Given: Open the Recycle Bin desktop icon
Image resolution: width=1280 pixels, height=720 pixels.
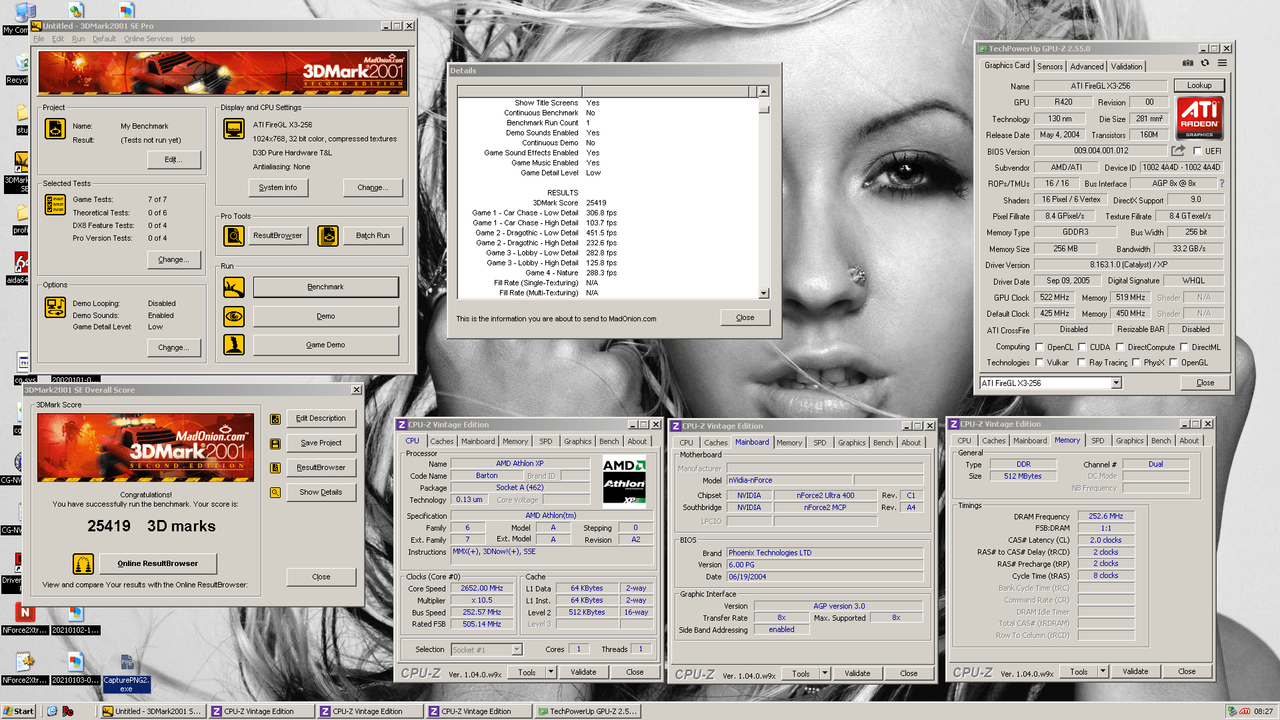Looking at the screenshot, I should [x=17, y=68].
